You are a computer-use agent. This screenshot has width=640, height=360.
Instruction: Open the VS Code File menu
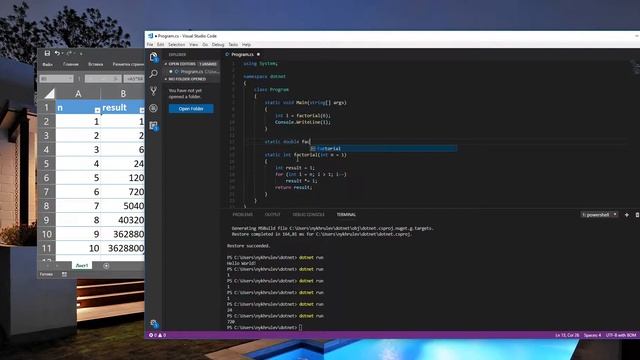150,44
